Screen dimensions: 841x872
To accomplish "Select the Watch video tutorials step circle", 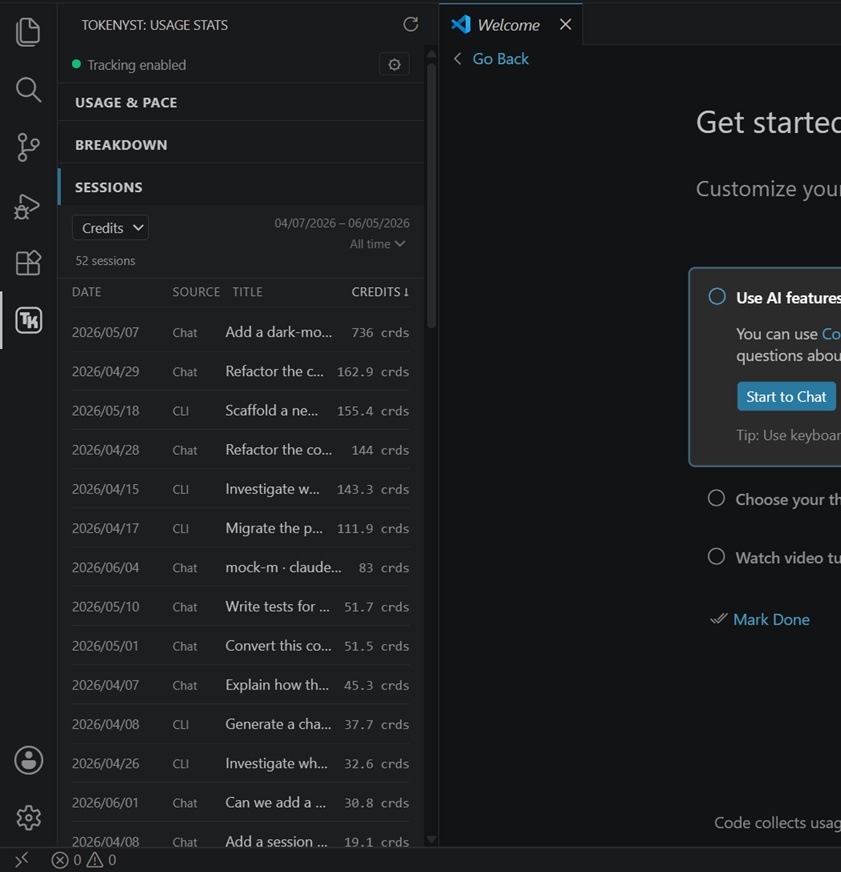I will point(716,556).
